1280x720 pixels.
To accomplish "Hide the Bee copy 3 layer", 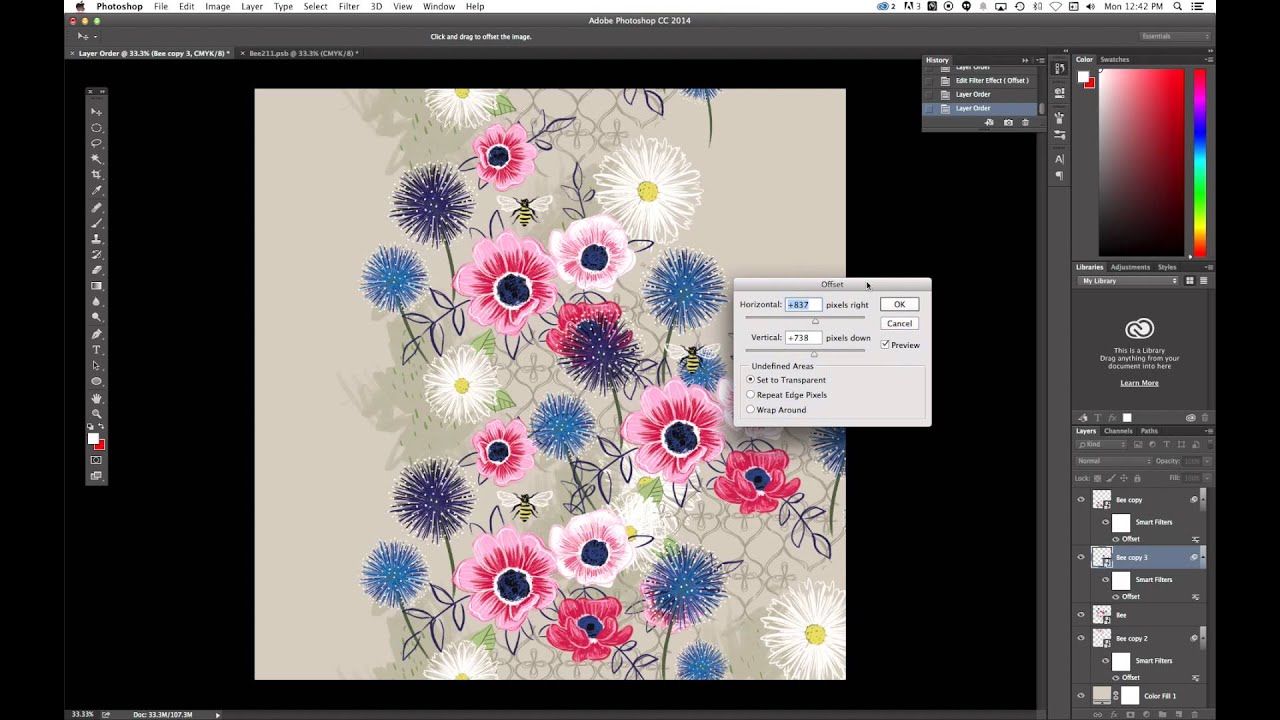I will [1081, 557].
